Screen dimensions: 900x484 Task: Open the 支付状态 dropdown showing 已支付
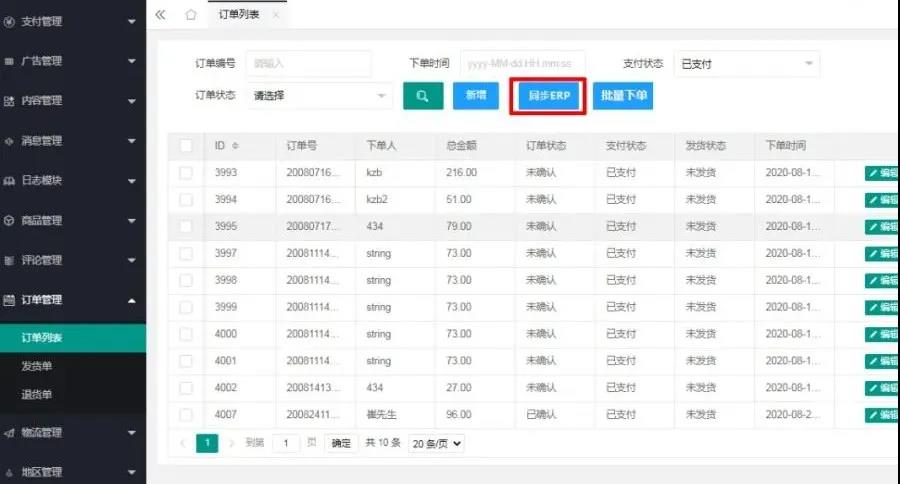click(x=747, y=64)
